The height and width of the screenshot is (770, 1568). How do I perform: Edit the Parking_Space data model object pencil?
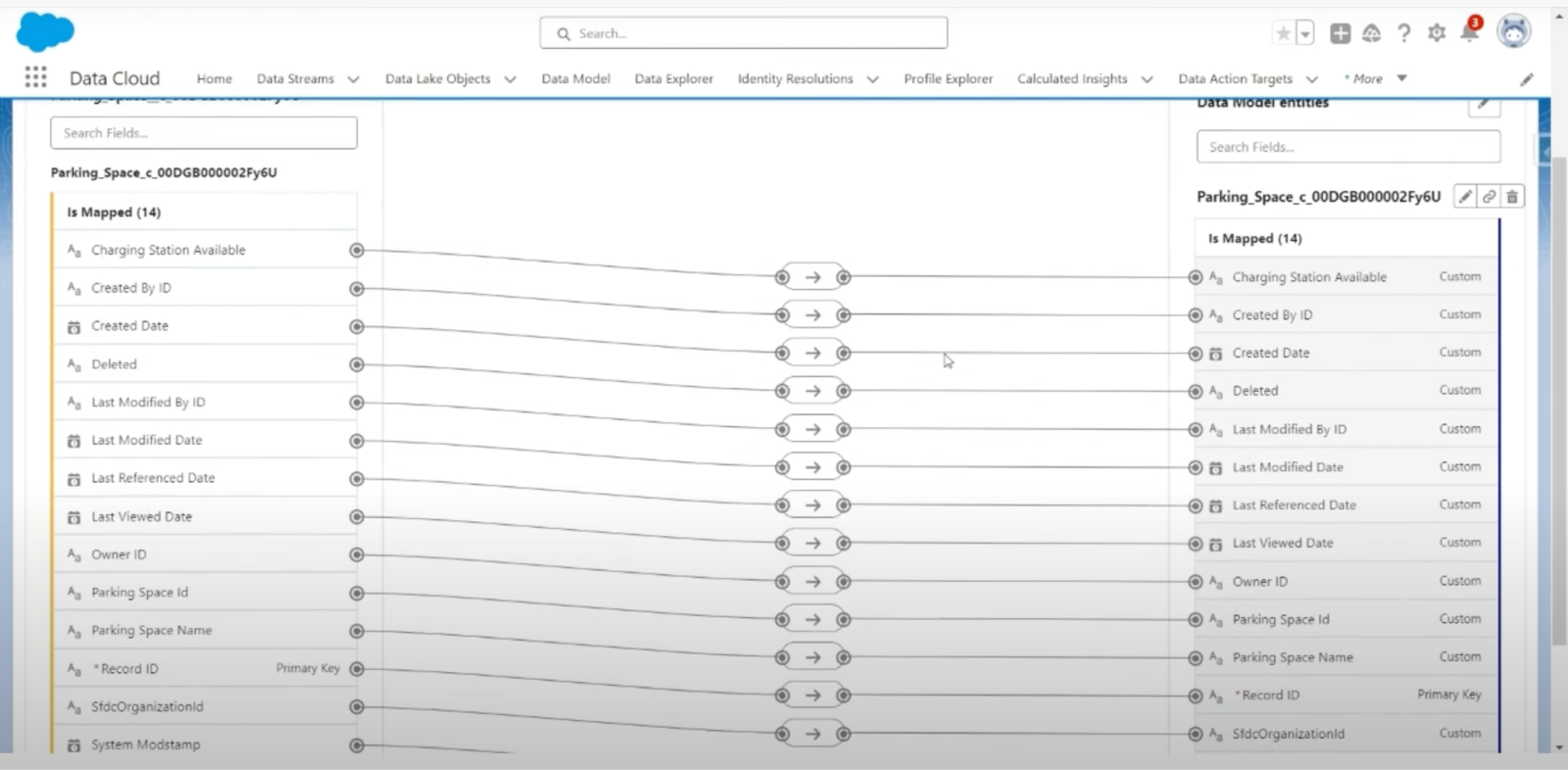coord(1465,197)
